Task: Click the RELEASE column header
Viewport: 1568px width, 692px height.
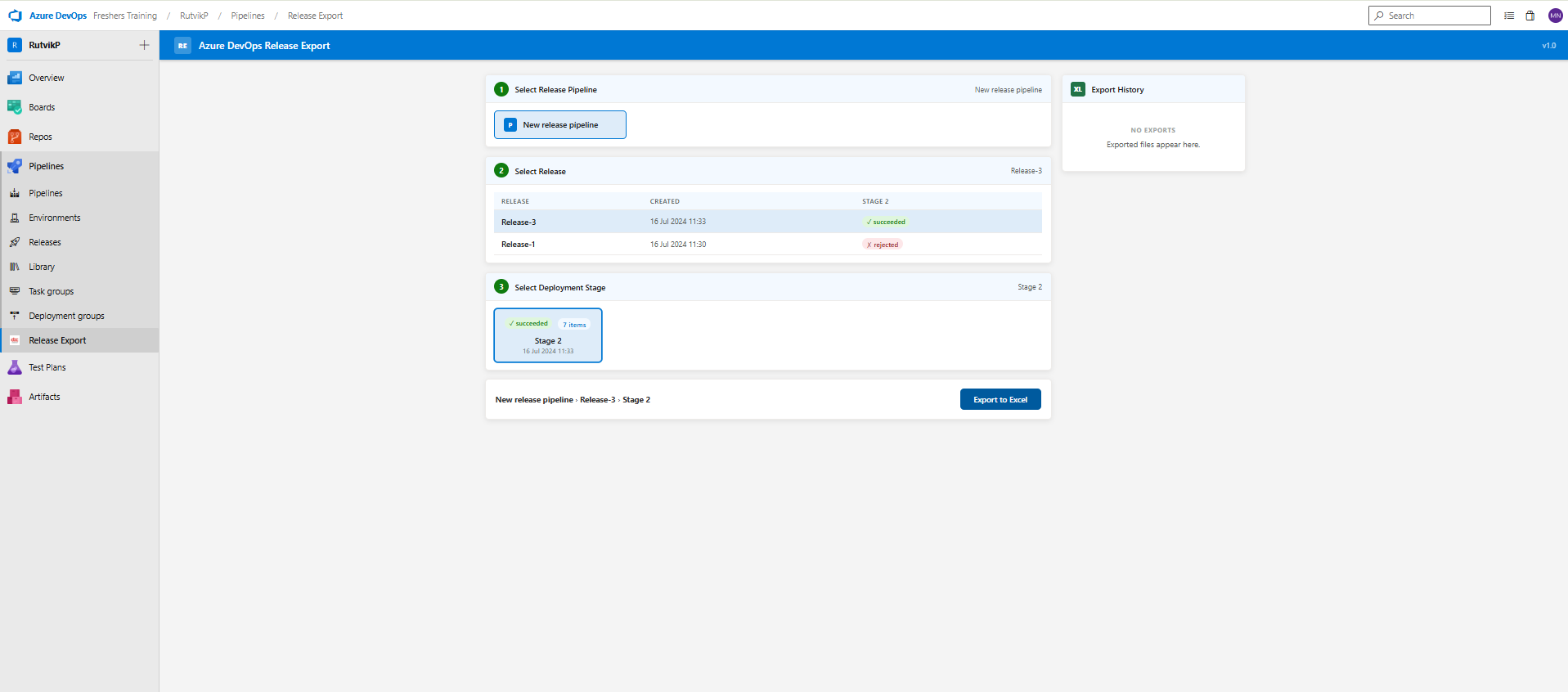Action: click(x=515, y=201)
